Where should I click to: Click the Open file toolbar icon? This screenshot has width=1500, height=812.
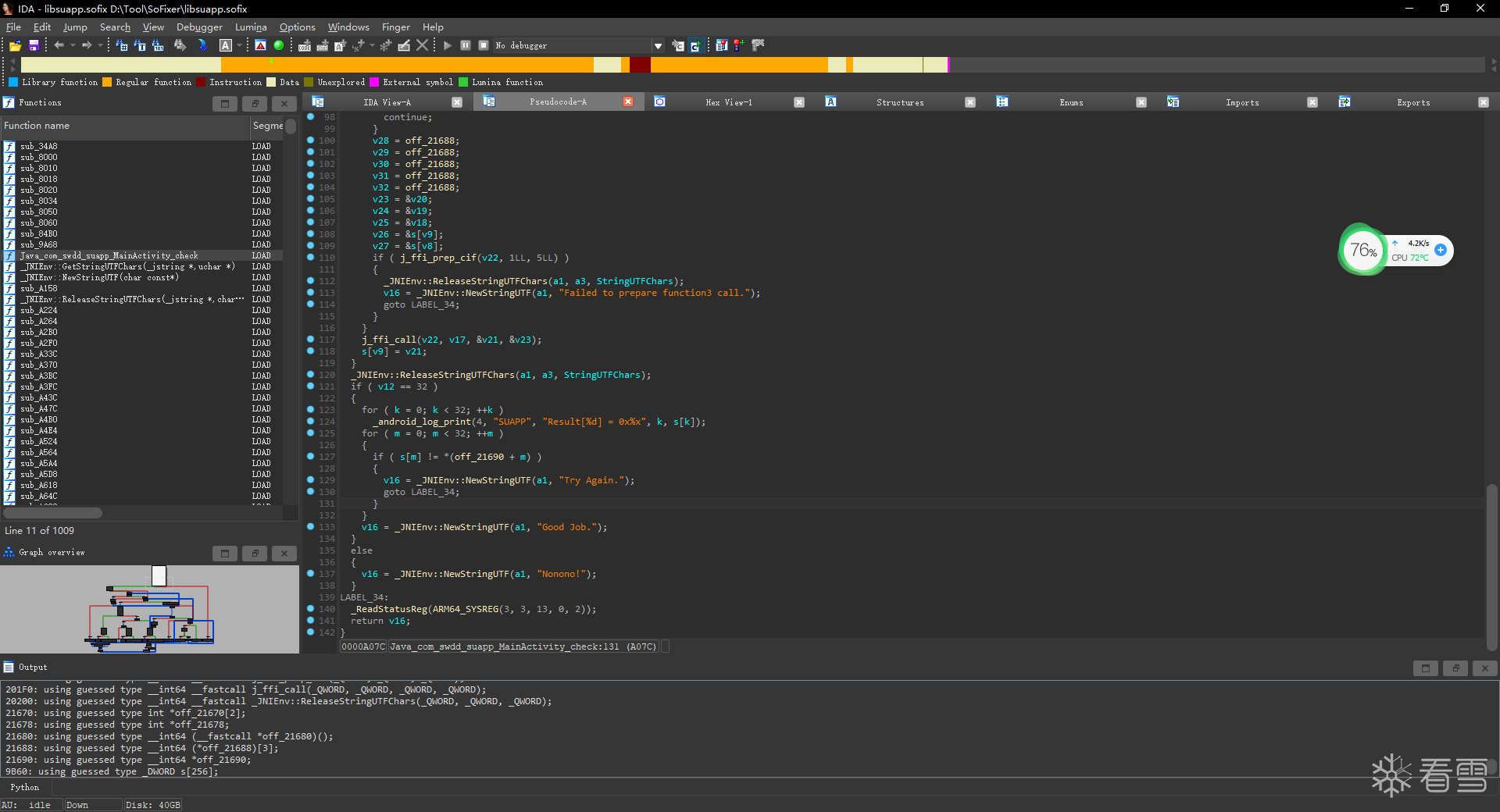(x=15, y=46)
